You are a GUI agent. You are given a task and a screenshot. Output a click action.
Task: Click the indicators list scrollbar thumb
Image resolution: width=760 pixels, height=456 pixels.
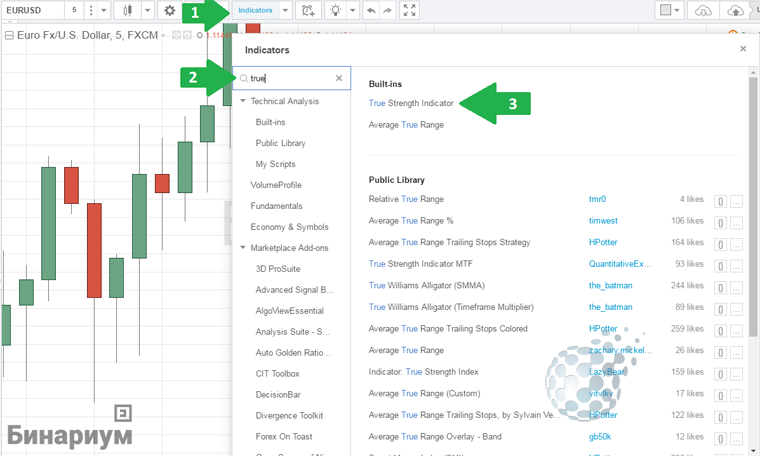tap(753, 206)
